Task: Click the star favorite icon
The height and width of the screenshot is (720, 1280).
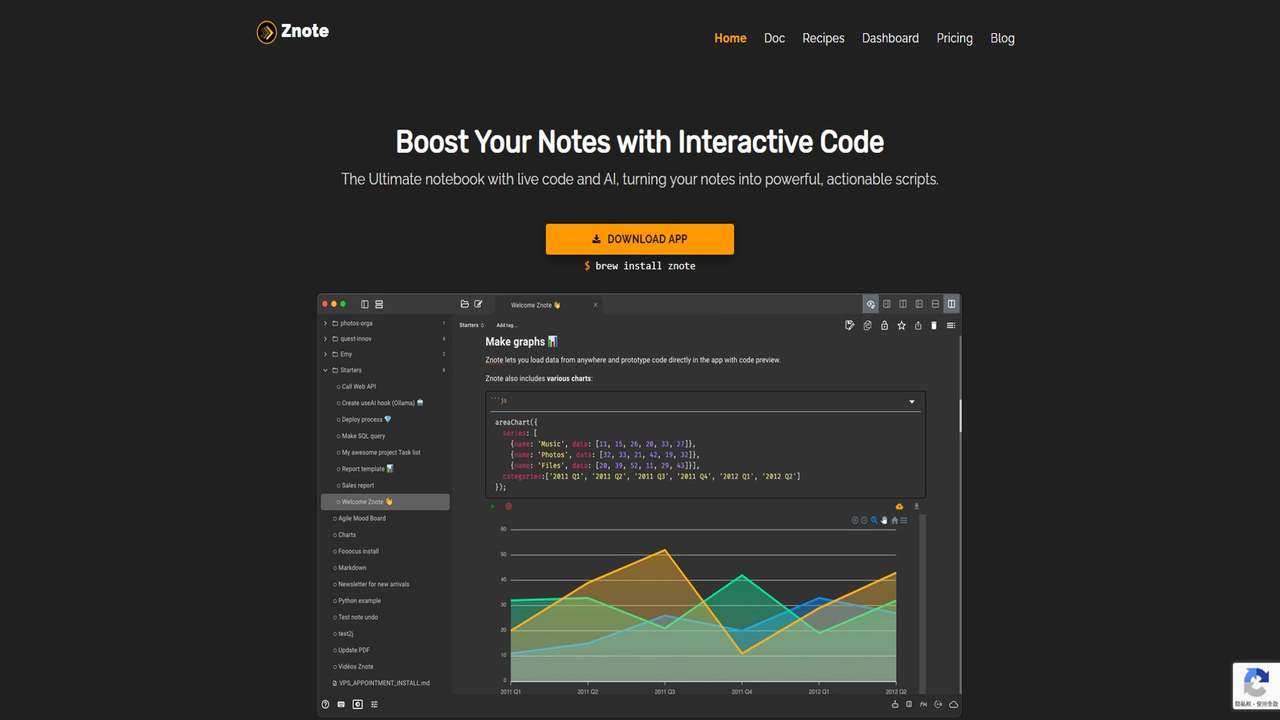Action: tap(901, 325)
